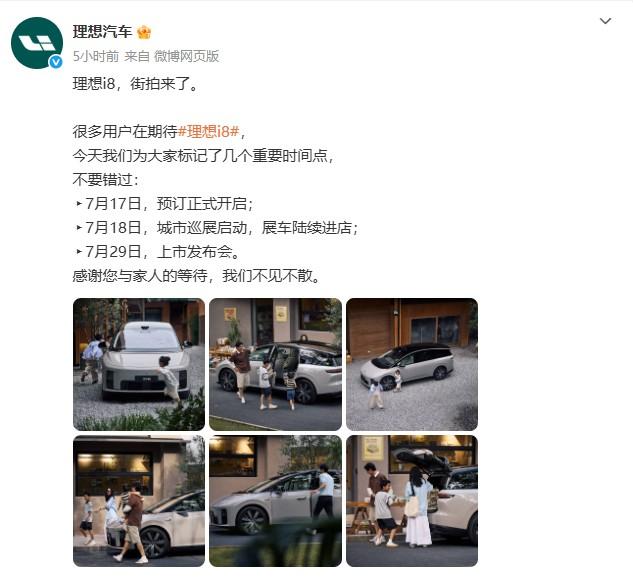Open photo of family beside open car door
Screen dimensions: 633x577
click(x=275, y=364)
